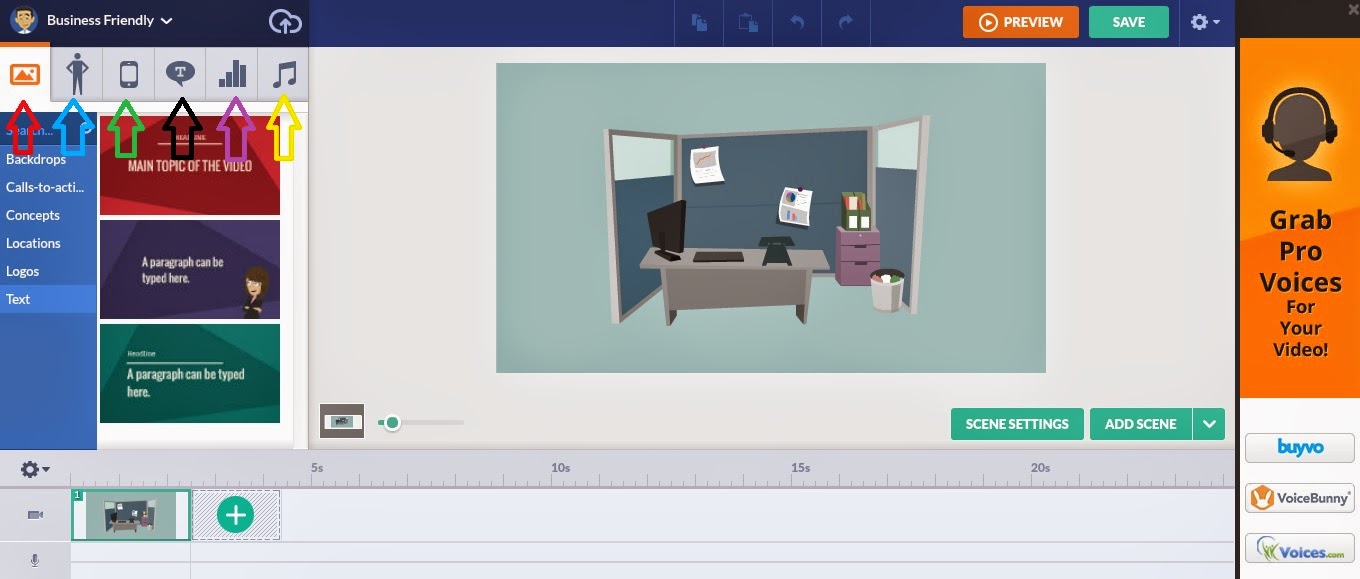The height and width of the screenshot is (579, 1360).
Task: Click the PREVIEW button
Action: [x=1021, y=22]
